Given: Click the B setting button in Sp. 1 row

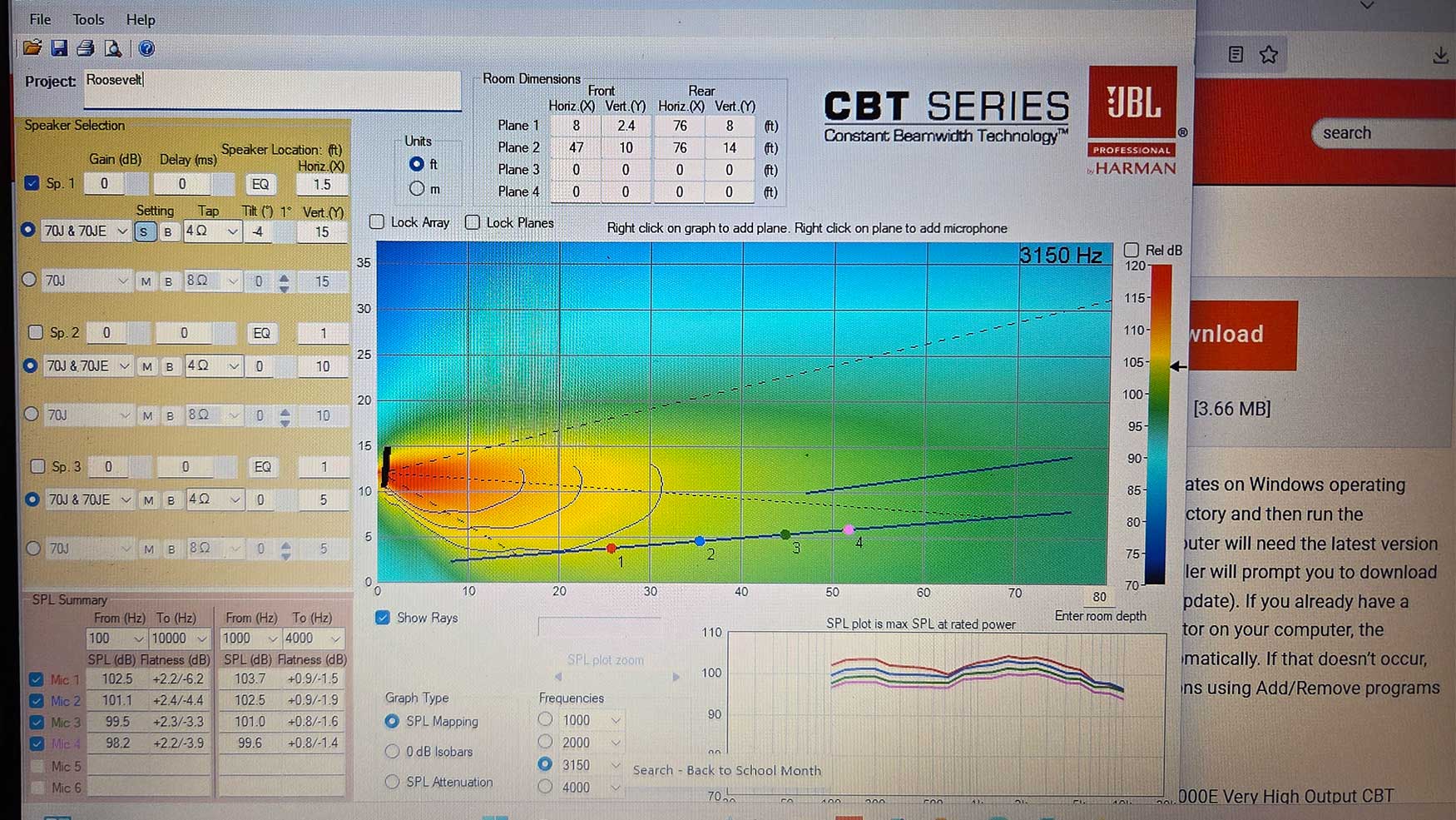Looking at the screenshot, I should click(x=168, y=231).
